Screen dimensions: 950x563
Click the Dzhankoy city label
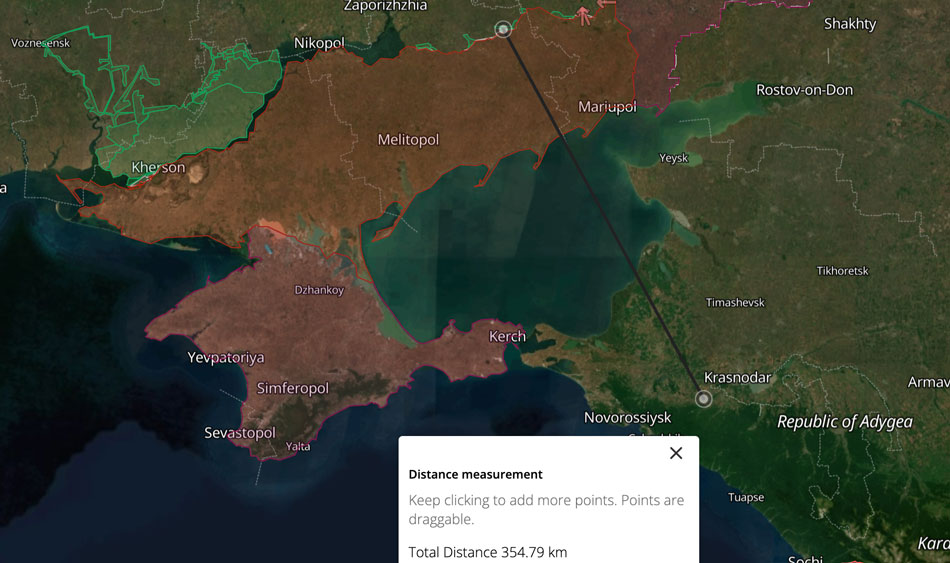(319, 290)
